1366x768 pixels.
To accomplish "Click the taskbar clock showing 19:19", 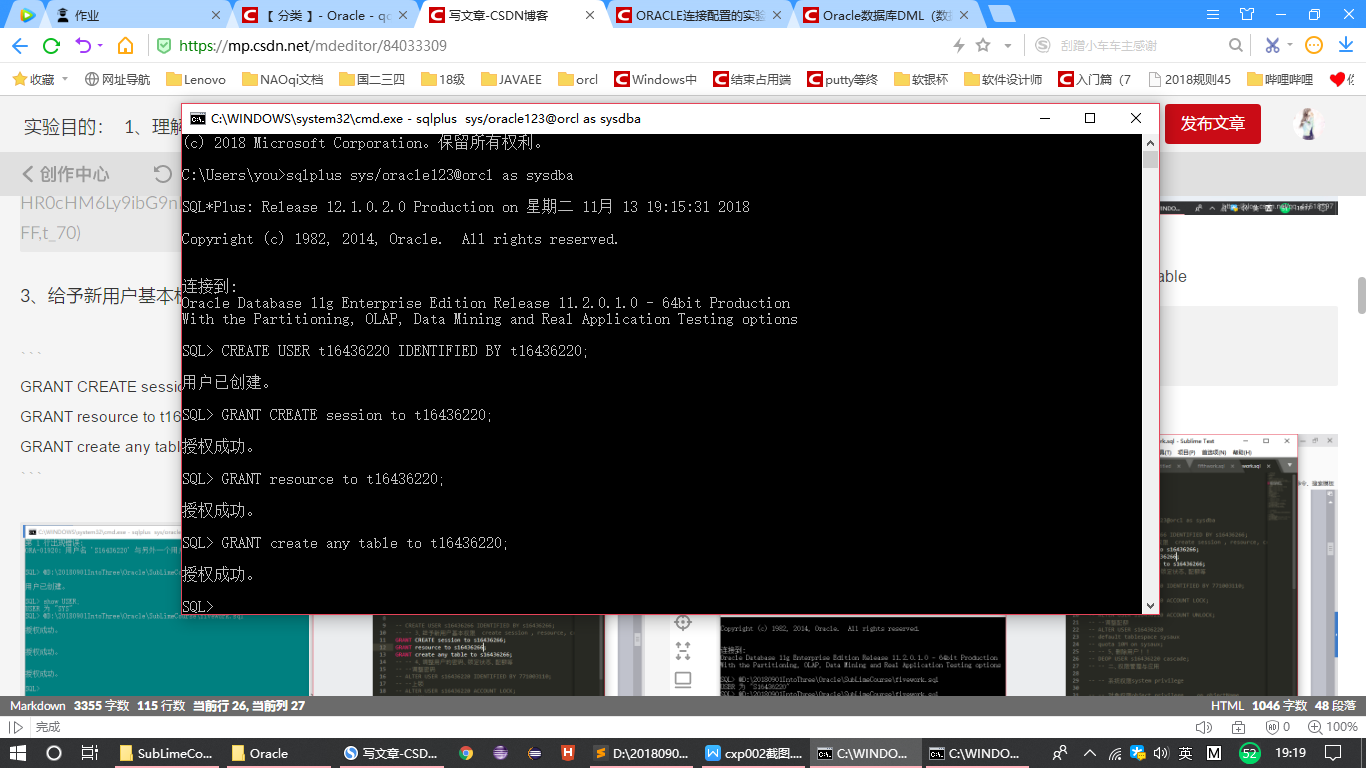I will [x=1291, y=753].
